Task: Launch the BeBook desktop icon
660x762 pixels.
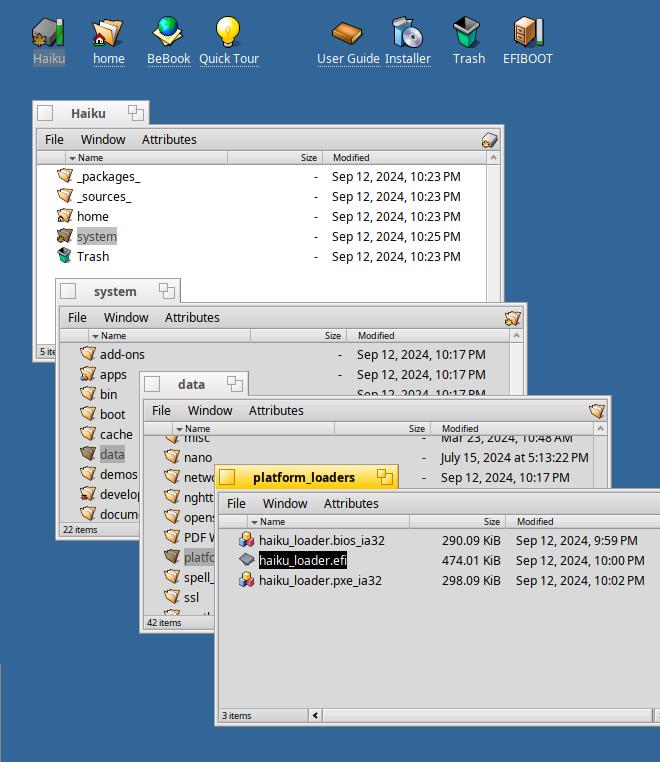Action: pyautogui.click(x=168, y=33)
